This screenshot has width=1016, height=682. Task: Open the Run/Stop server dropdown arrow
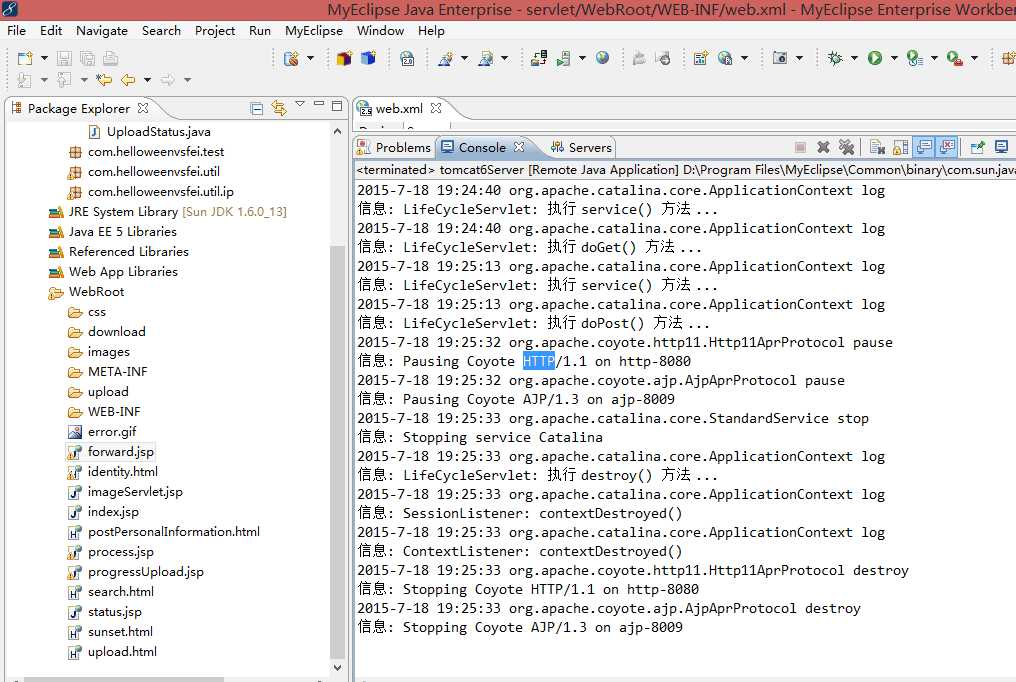(x=582, y=58)
